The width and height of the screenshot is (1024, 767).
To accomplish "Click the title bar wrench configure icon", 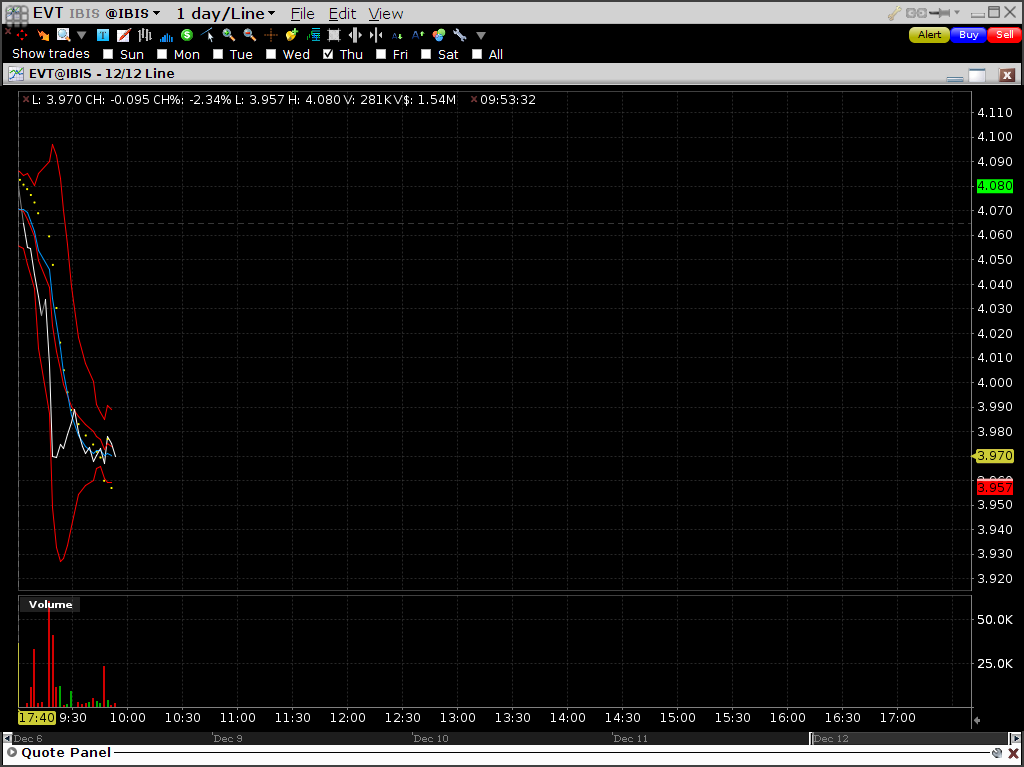I will pyautogui.click(x=894, y=13).
